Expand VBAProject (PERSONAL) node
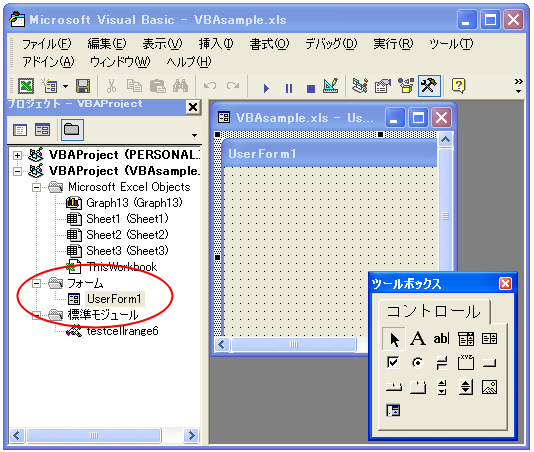The height and width of the screenshot is (452, 534). pos(17,155)
